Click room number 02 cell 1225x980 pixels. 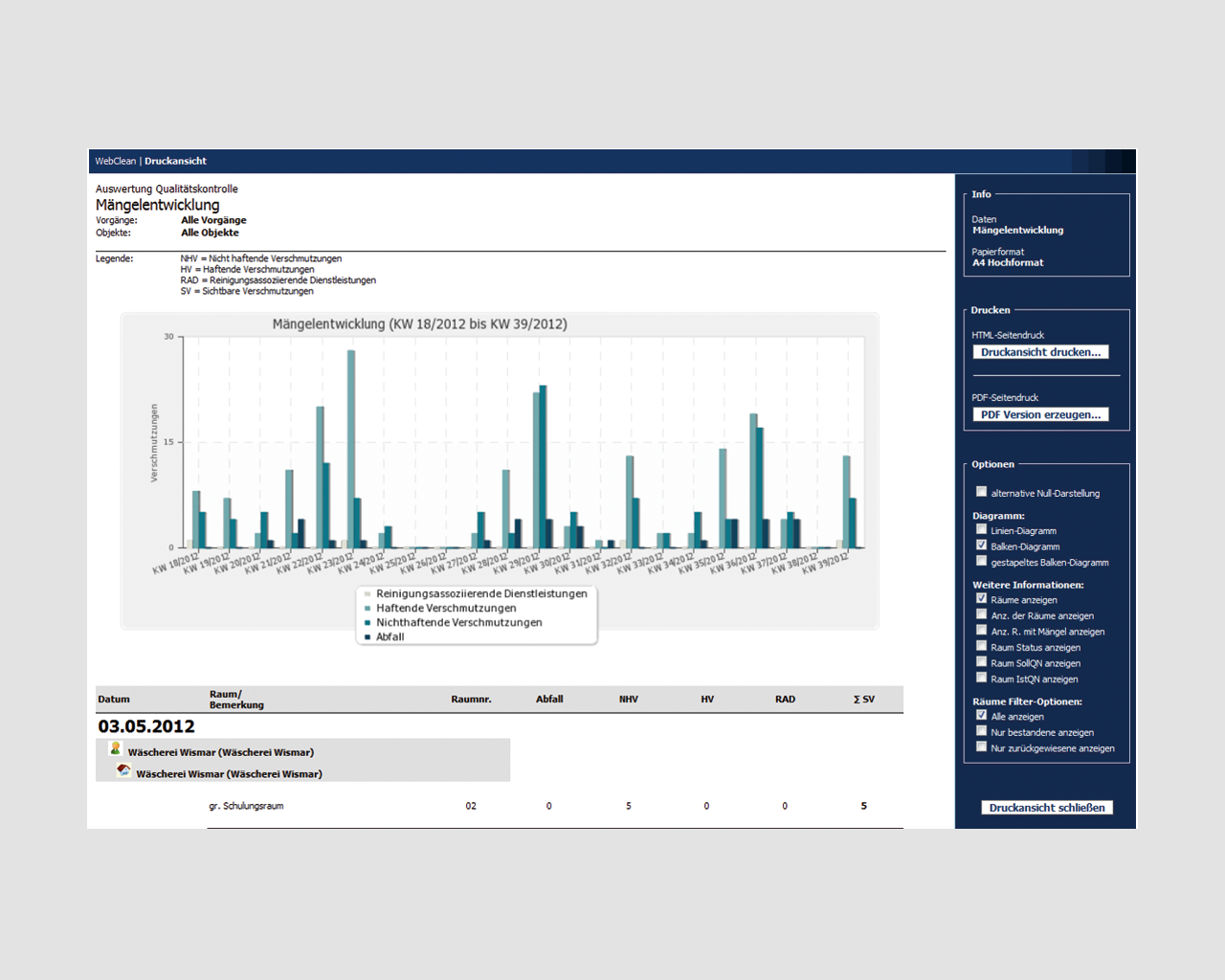471,806
